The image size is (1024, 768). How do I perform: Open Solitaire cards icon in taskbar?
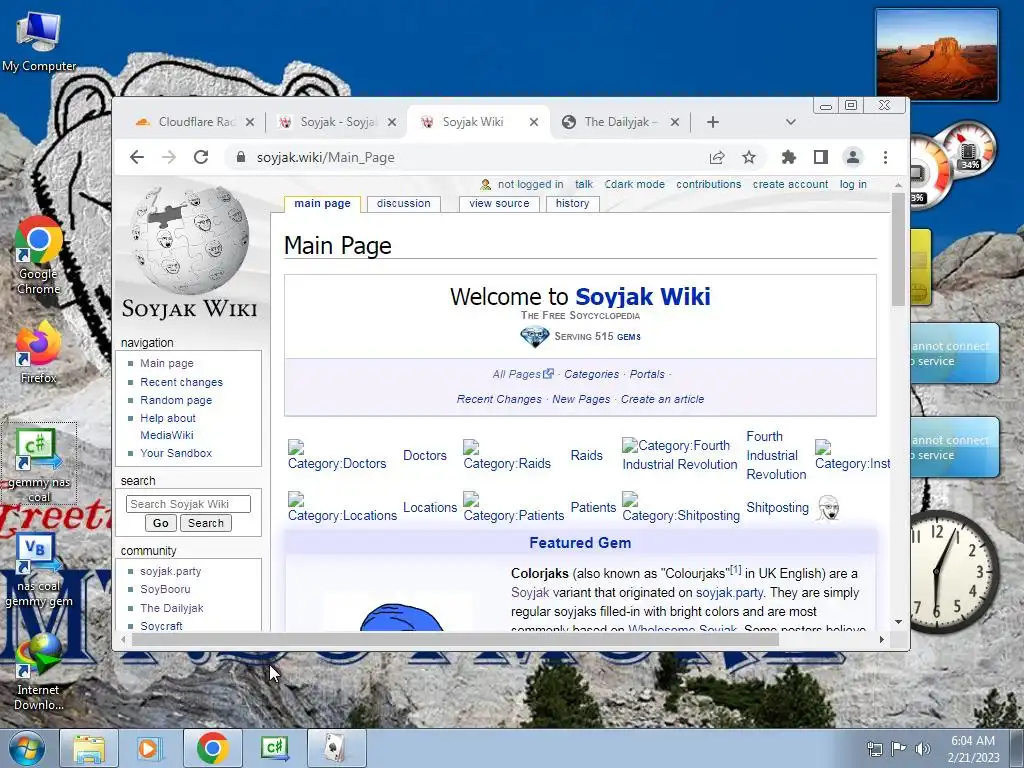(336, 748)
